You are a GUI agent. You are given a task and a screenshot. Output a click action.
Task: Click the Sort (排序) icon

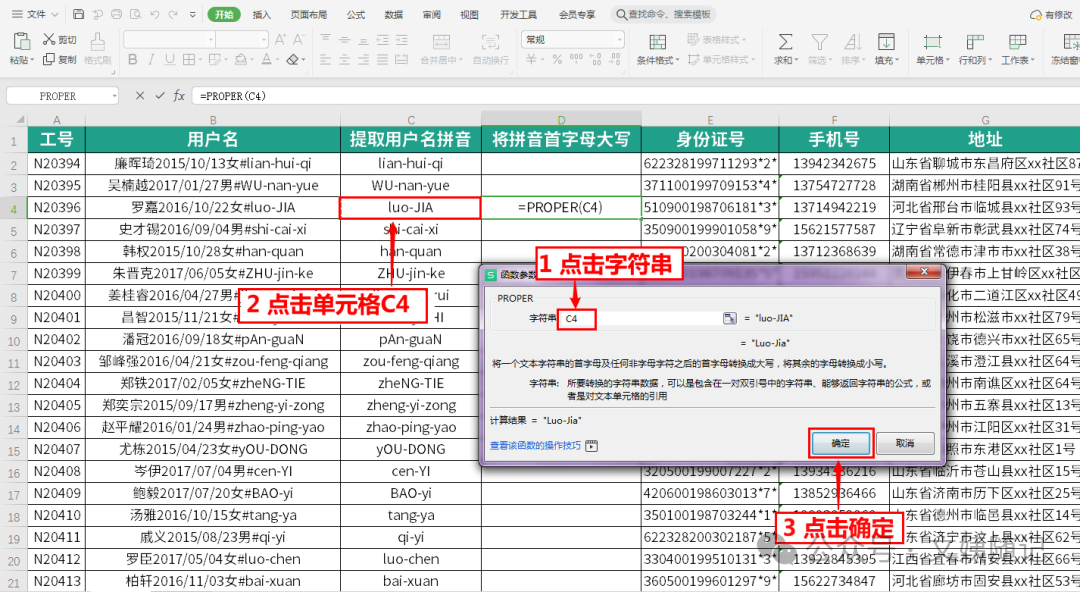852,42
